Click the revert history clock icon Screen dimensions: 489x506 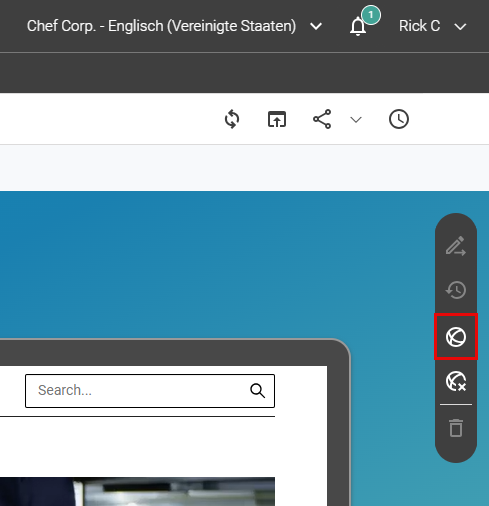tap(456, 290)
